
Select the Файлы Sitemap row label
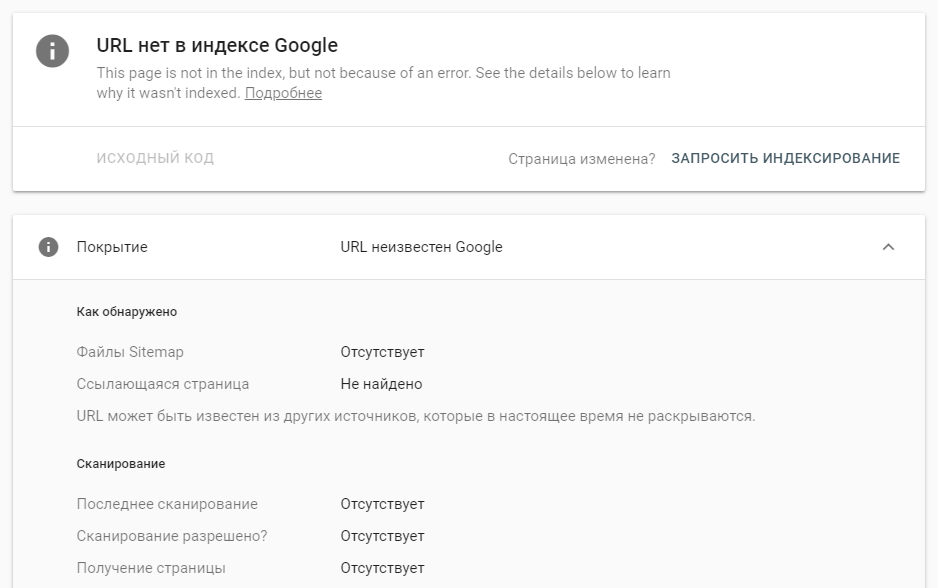(x=130, y=352)
